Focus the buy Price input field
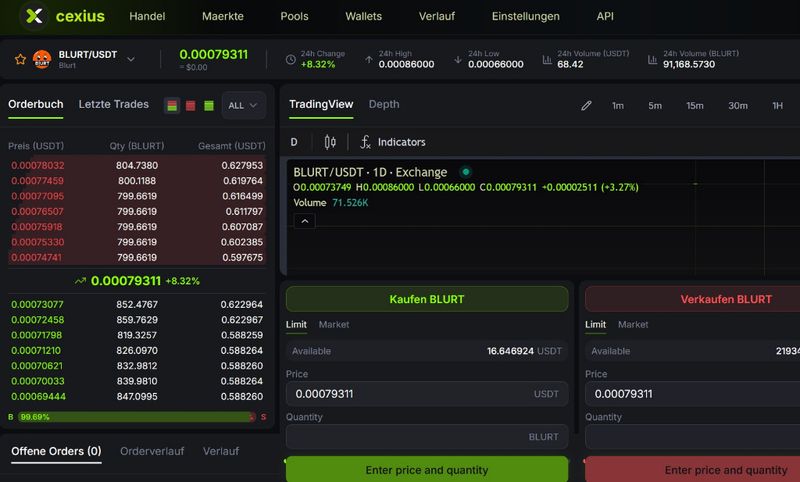 (x=427, y=394)
